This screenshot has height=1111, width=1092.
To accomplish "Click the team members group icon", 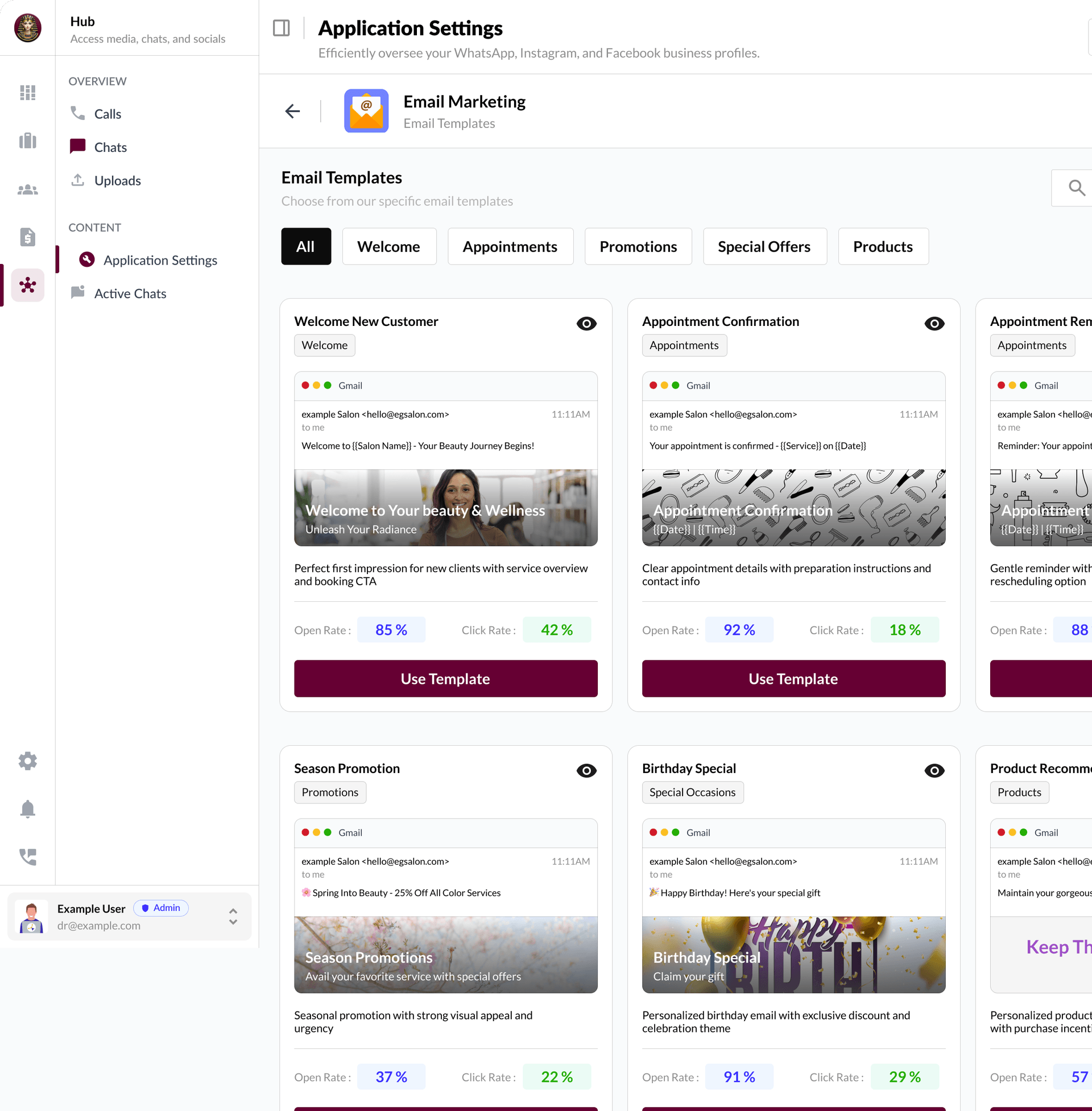I will tap(27, 189).
